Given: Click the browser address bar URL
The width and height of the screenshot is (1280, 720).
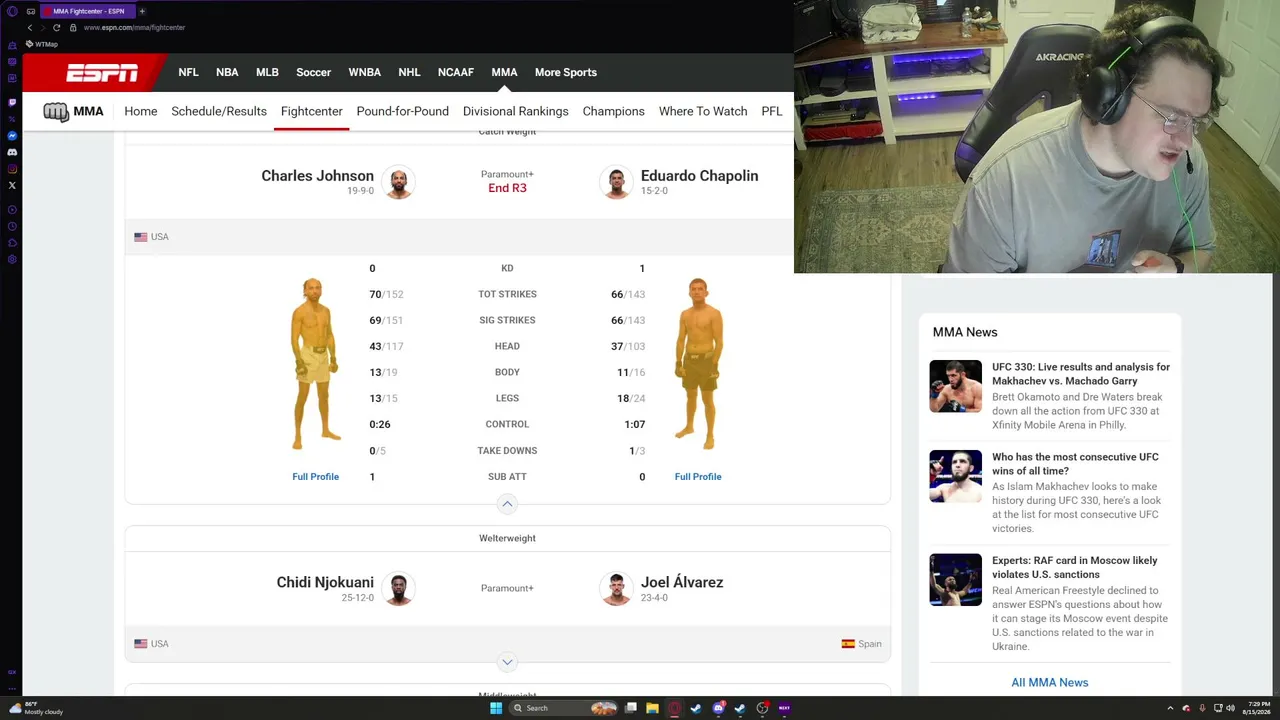Looking at the screenshot, I should (x=134, y=28).
